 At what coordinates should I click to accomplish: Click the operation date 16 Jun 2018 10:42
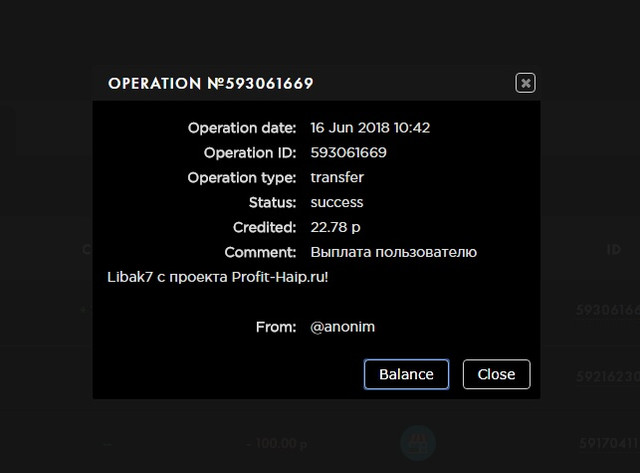coord(370,128)
